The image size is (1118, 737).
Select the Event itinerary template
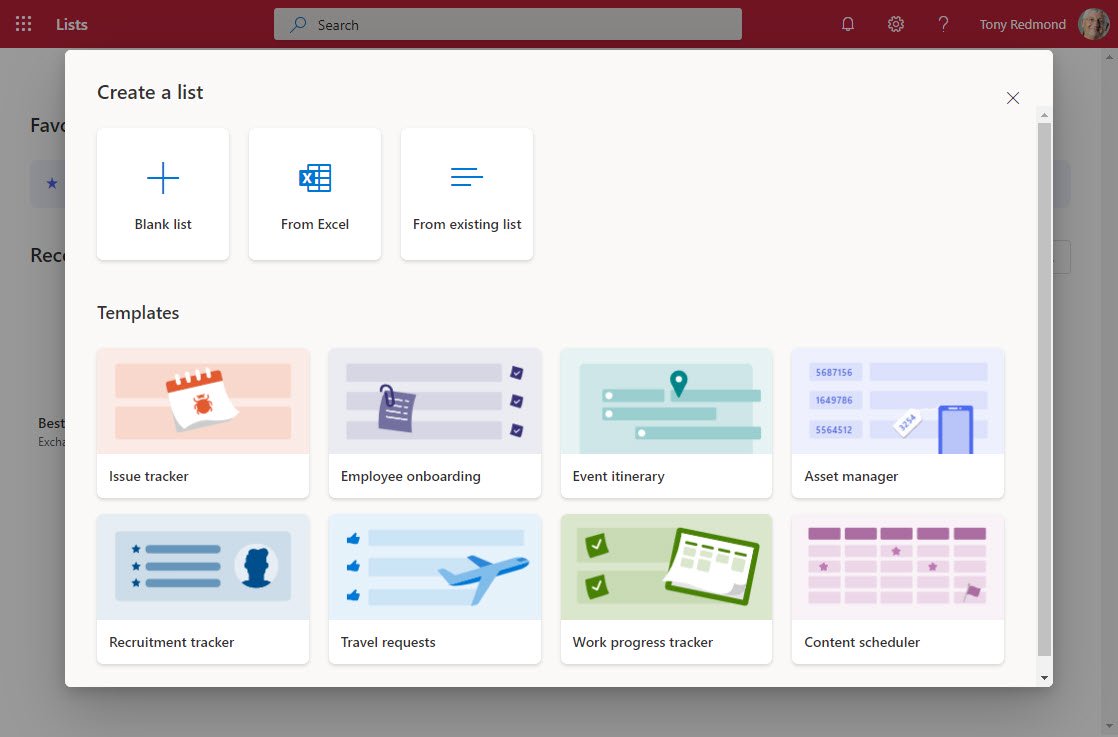tap(666, 423)
